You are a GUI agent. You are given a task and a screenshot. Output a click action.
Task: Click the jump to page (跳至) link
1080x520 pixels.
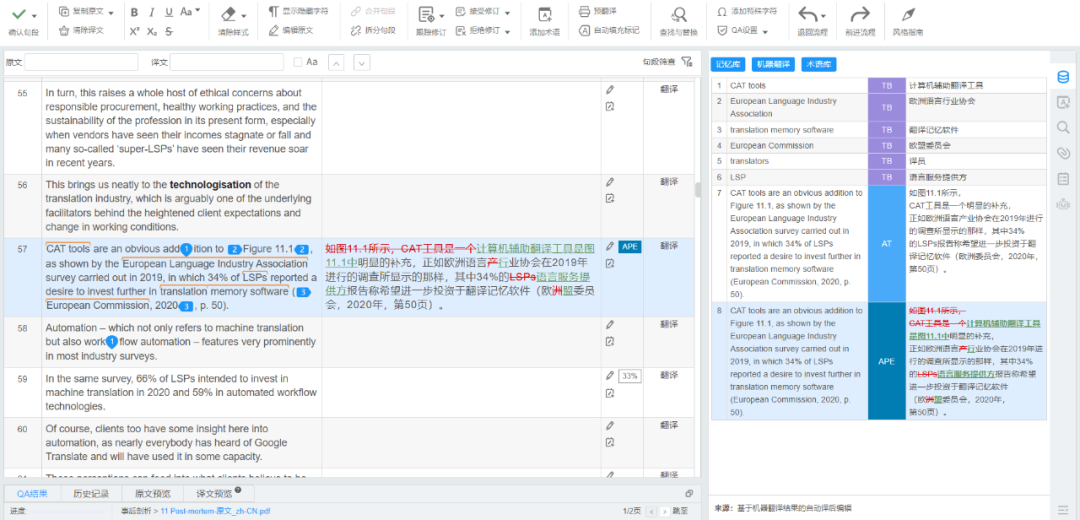(680, 511)
